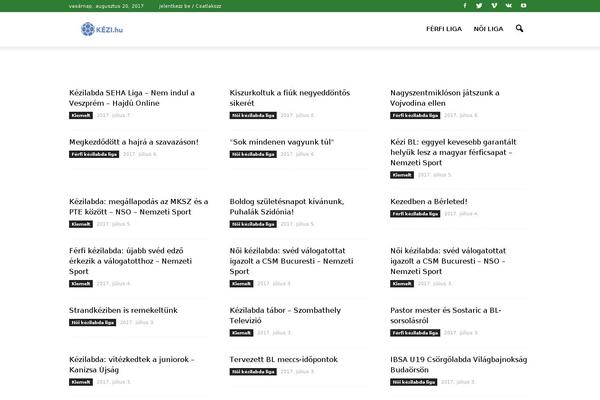The image size is (600, 400).
Task: Click Kiemelt tag under Kézilabda tábor article
Action: 241,333
